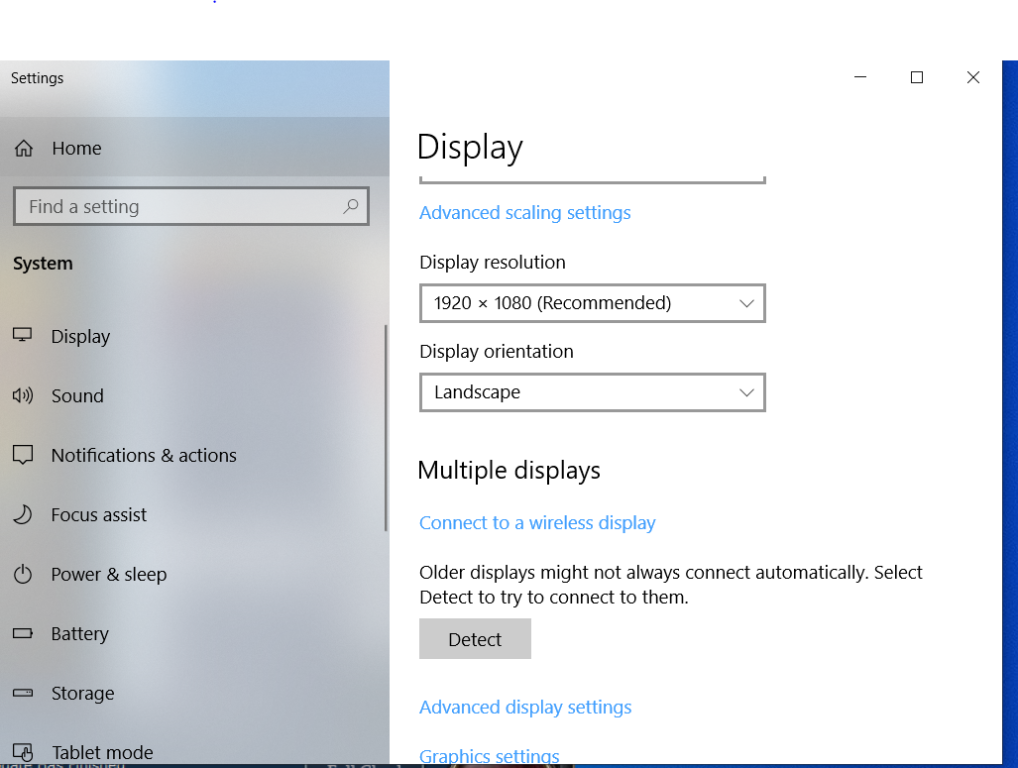Expand the Display resolution dropdown
1018x768 pixels.
[x=592, y=303]
